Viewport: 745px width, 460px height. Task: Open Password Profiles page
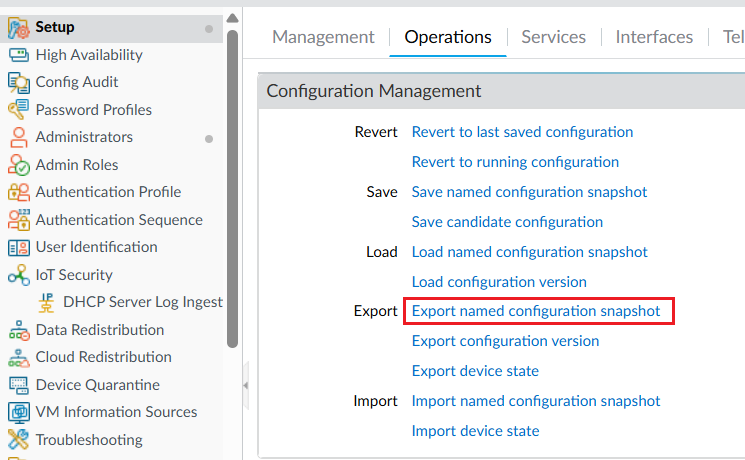pyautogui.click(x=94, y=110)
